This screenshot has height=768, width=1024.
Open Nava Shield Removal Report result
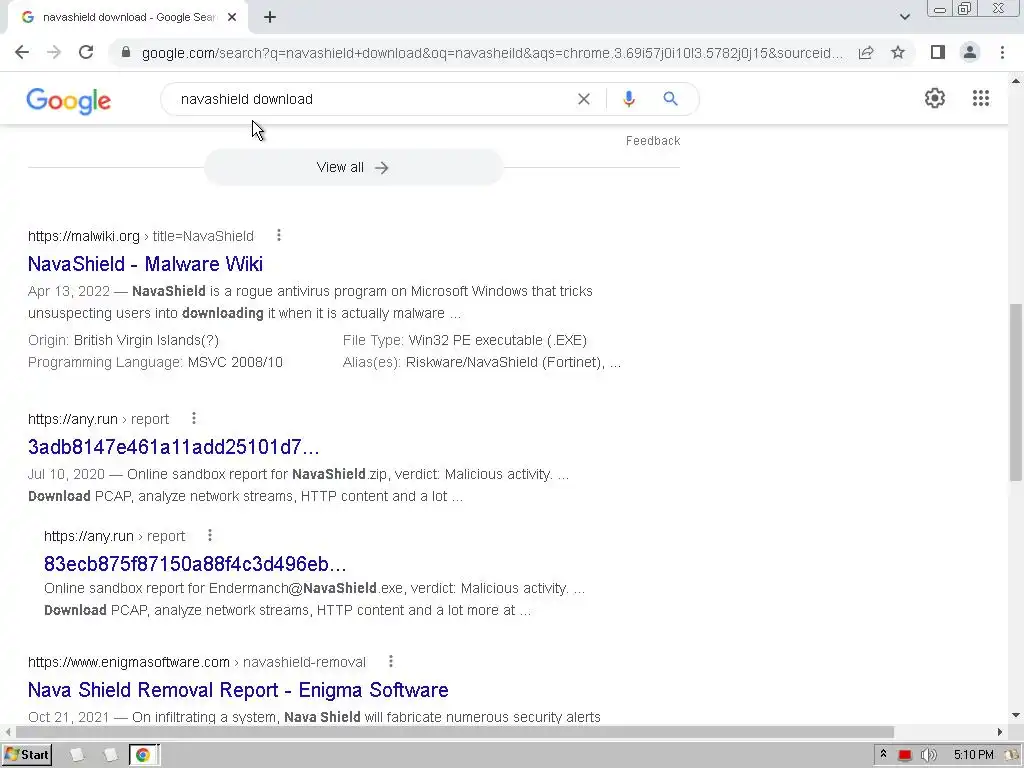click(x=238, y=690)
